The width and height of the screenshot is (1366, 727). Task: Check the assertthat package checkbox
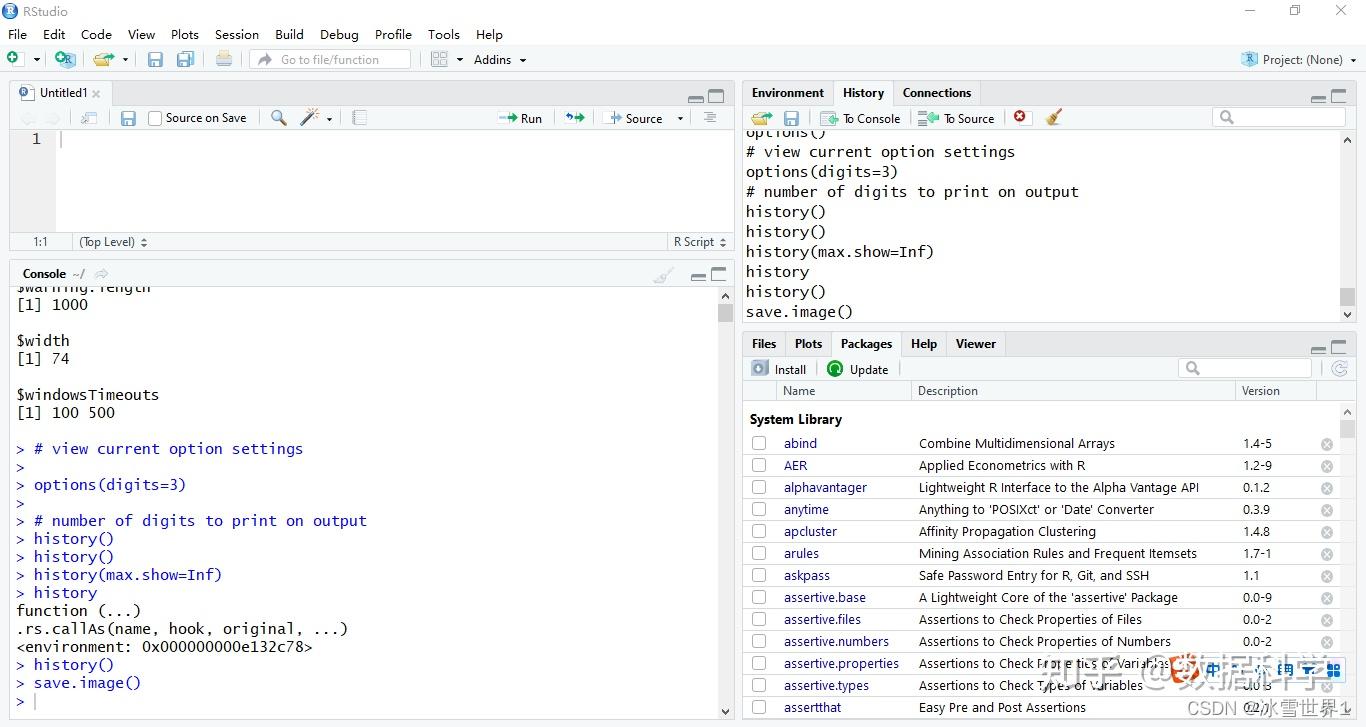[759, 707]
